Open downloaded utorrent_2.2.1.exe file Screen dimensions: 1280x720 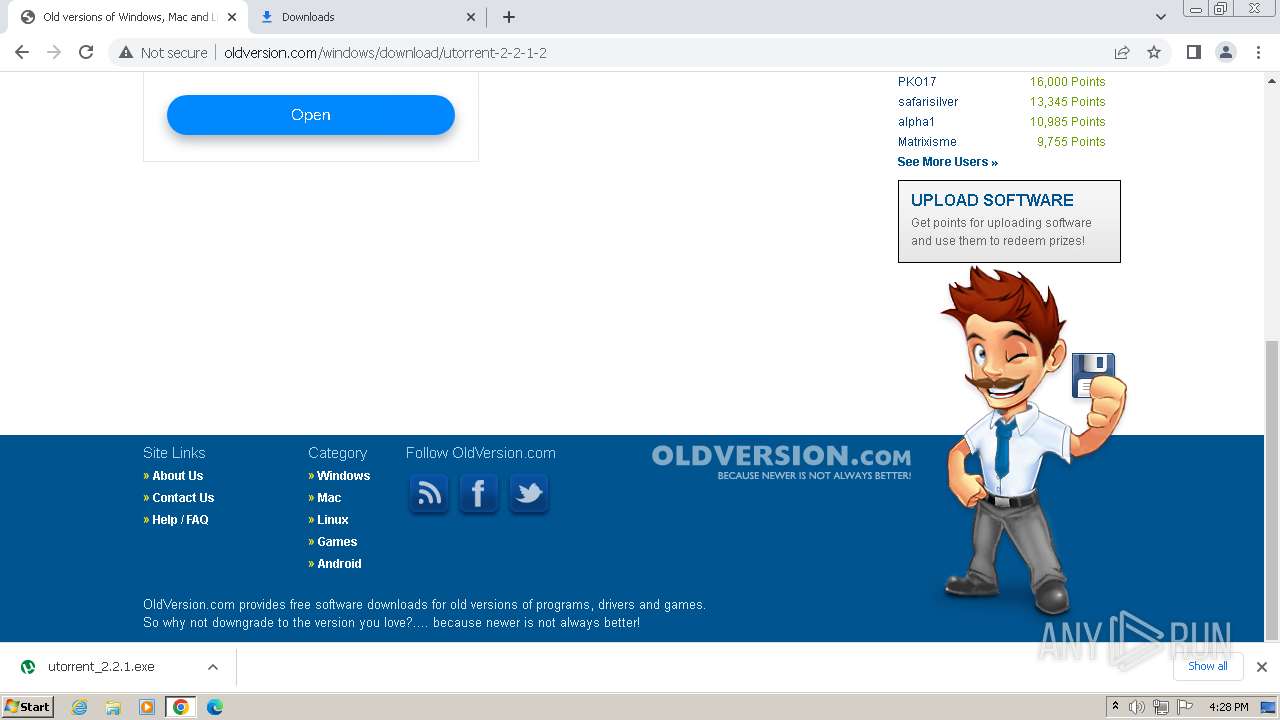[x=100, y=667]
